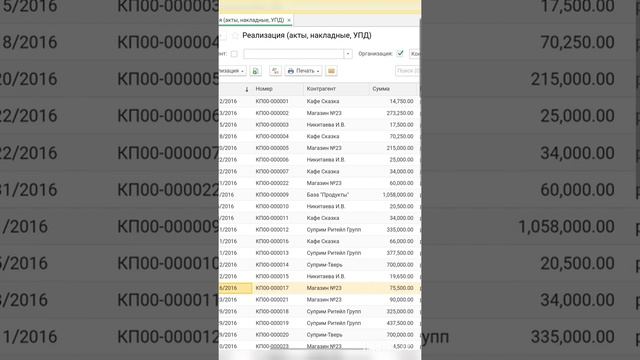The height and width of the screenshot is (360, 640).
Task: Focus the search field in the toolbar
Action: point(407,71)
